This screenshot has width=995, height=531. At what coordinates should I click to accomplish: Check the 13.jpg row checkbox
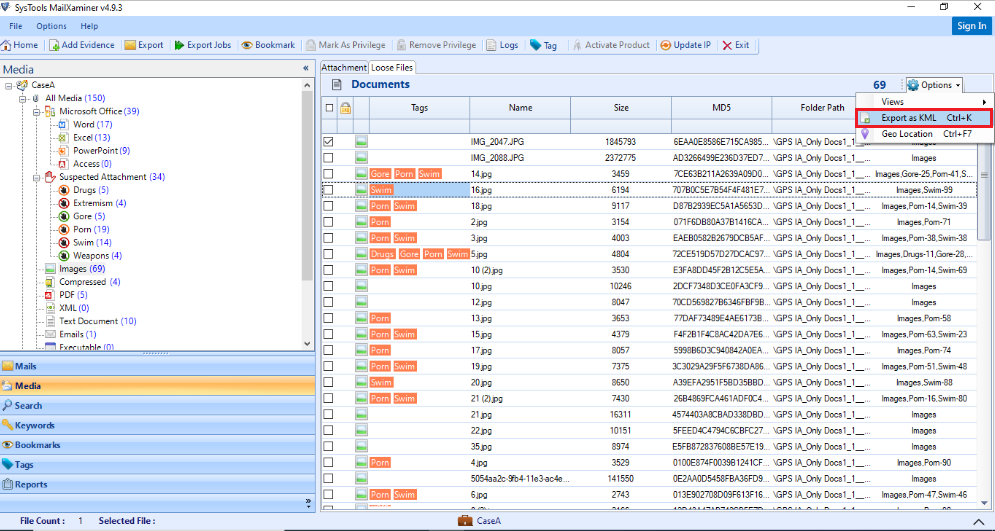tap(328, 318)
